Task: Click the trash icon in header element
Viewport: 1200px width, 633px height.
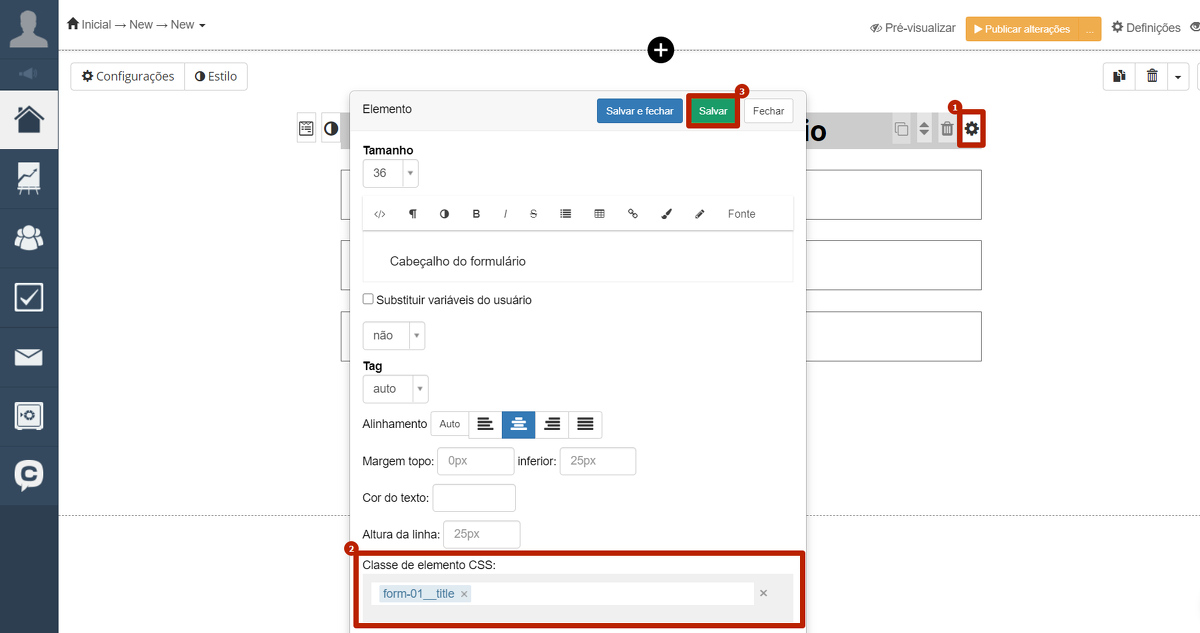Action: click(x=947, y=129)
